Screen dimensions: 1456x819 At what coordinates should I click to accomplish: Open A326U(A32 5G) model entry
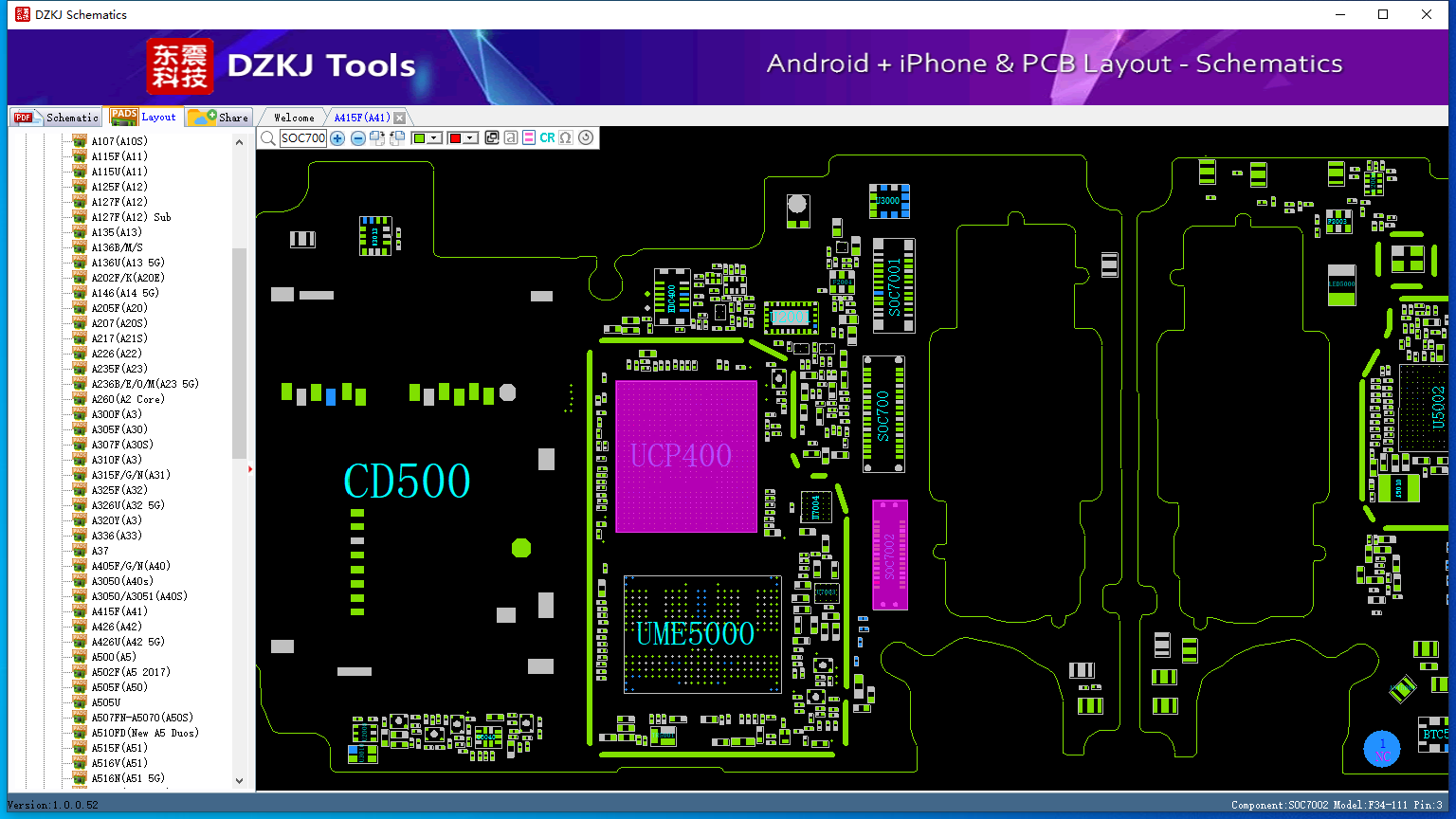coord(128,505)
